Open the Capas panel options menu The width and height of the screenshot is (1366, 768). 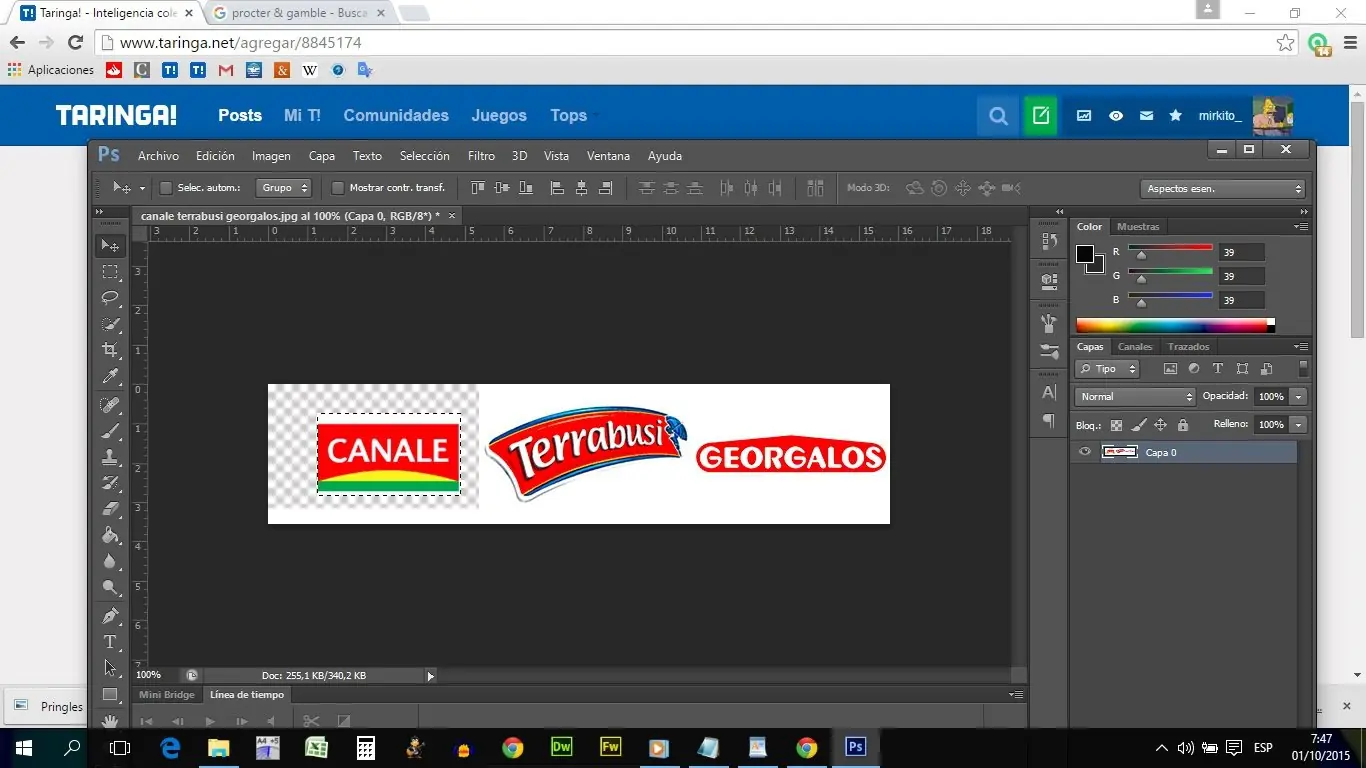tap(1300, 347)
